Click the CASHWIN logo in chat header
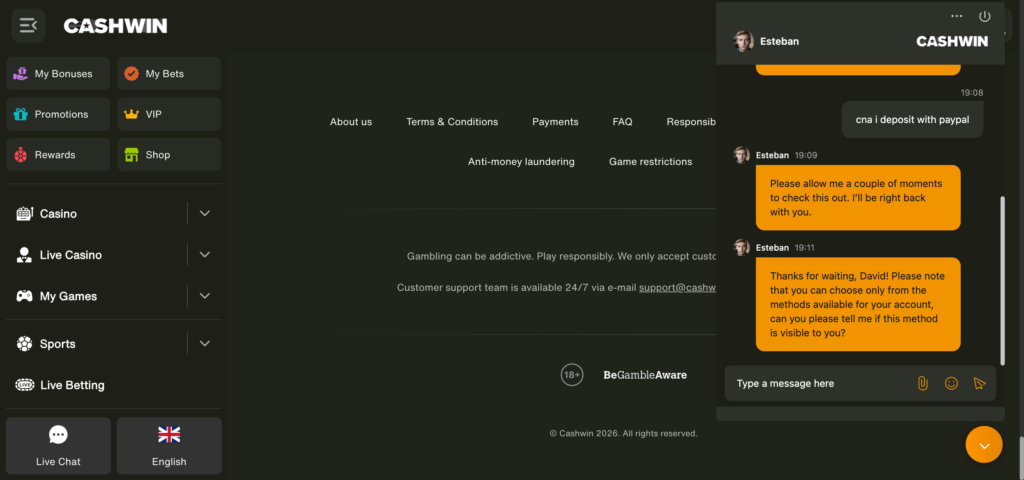1024x480 pixels. (952, 41)
